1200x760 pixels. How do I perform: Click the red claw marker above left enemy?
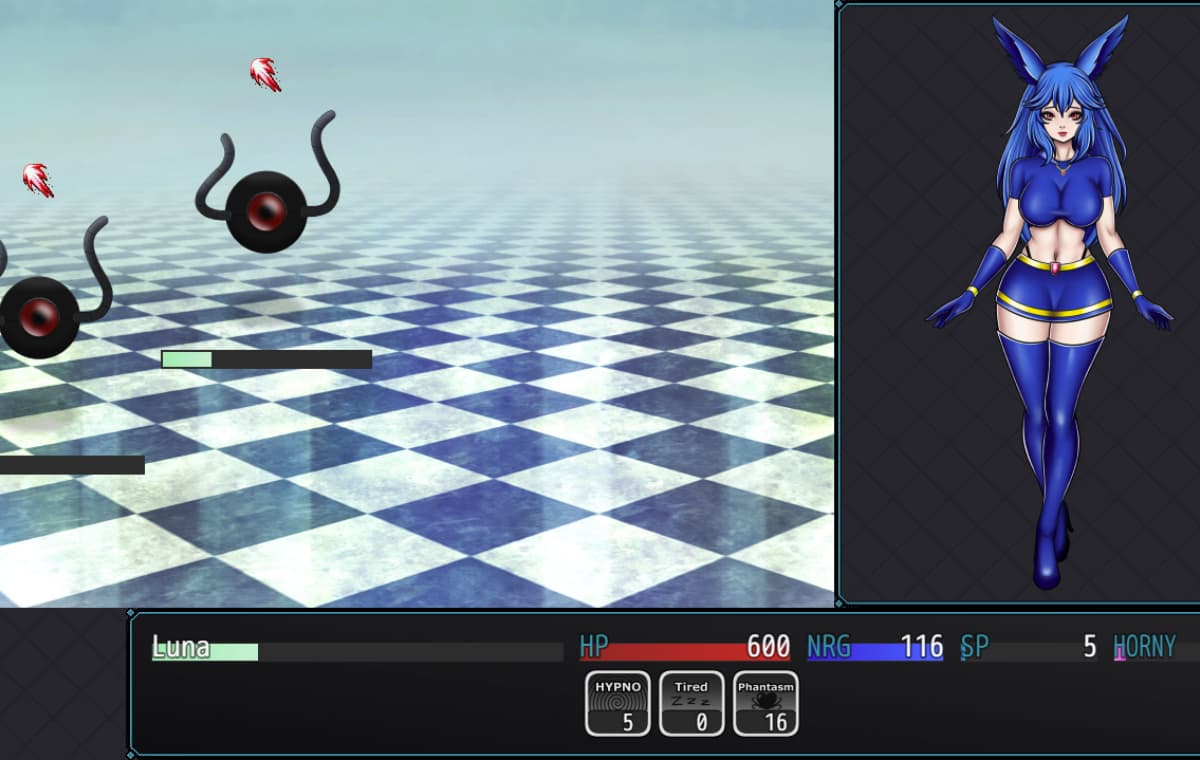pyautogui.click(x=38, y=180)
